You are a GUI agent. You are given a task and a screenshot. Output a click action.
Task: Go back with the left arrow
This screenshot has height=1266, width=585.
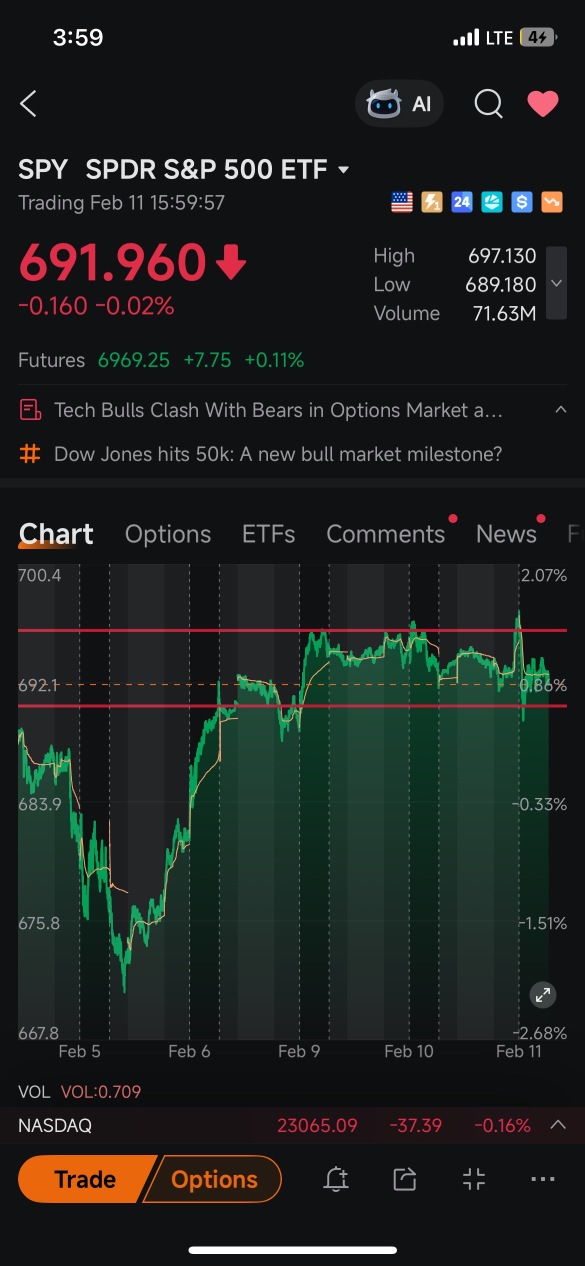coord(28,103)
